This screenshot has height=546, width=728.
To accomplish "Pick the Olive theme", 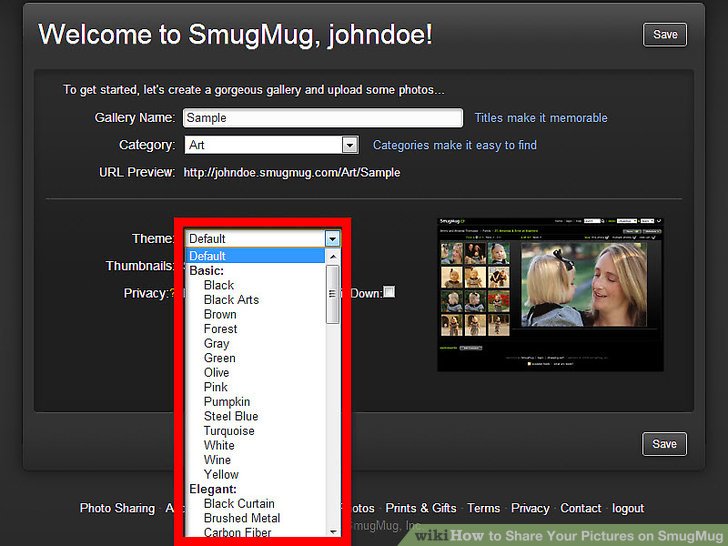I will (x=216, y=372).
